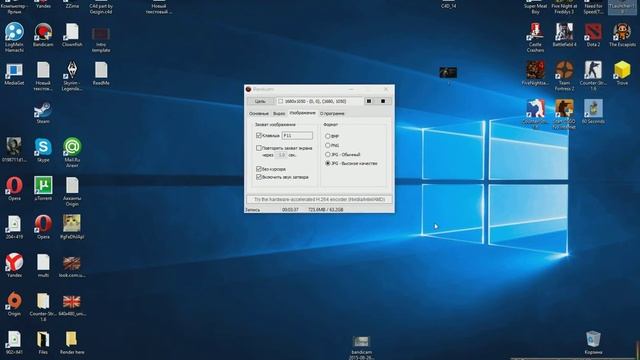This screenshot has width=640, height=360.
Task: Click the capture interval seconds field
Action: [x=281, y=155]
